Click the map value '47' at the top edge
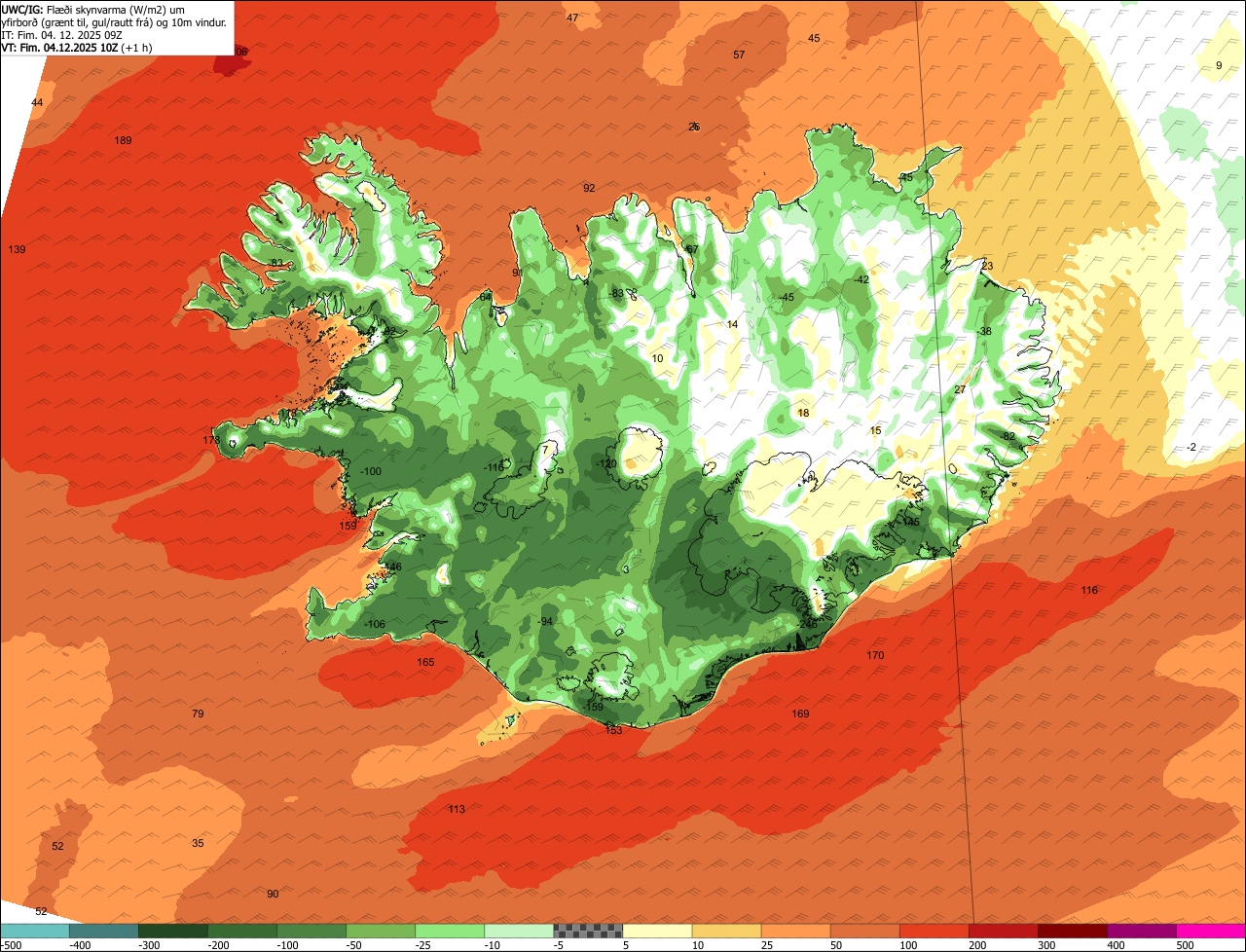The width and height of the screenshot is (1246, 952). pos(572,18)
